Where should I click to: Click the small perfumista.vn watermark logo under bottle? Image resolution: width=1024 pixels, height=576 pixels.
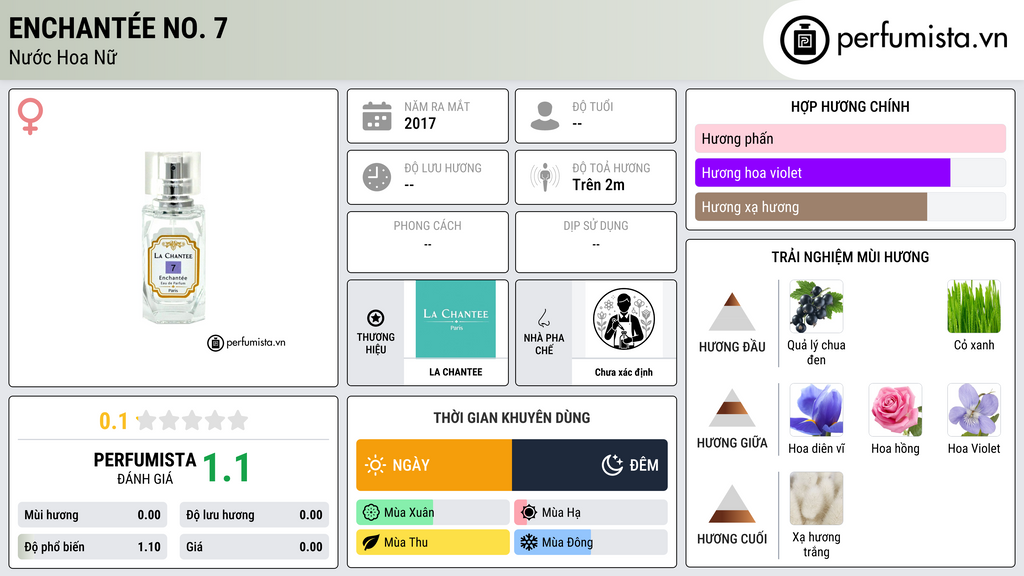[246, 343]
